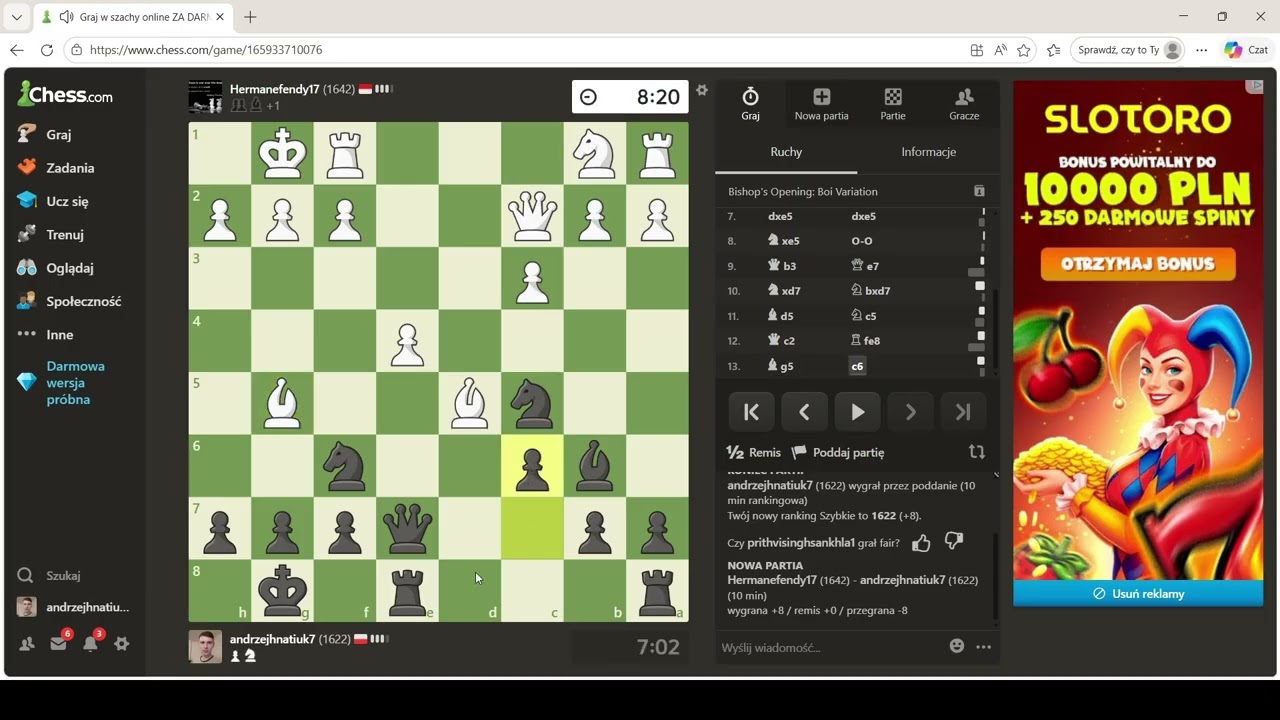
Task: Open browser tab list dropdown
Action: click(x=16, y=17)
